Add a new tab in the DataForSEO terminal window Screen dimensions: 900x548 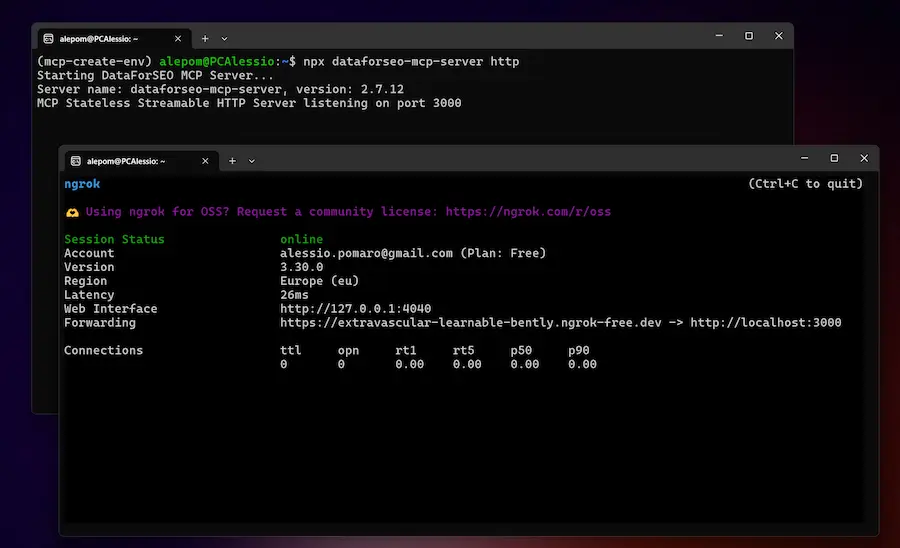(x=205, y=38)
